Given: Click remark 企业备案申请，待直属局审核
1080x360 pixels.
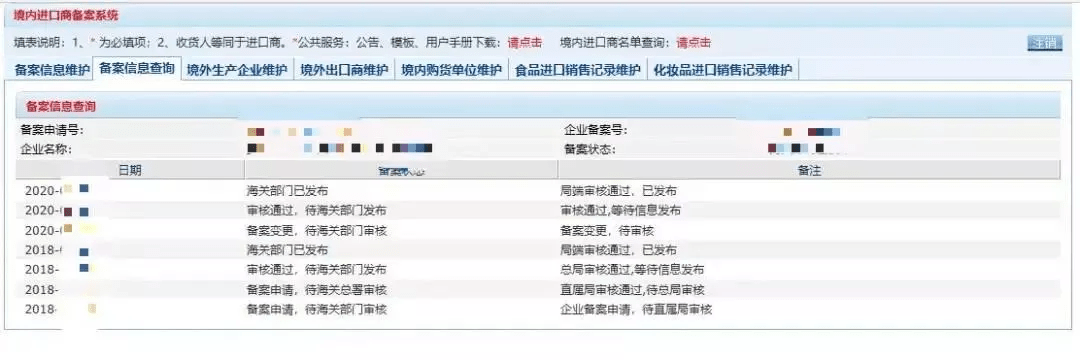Looking at the screenshot, I should point(636,310).
